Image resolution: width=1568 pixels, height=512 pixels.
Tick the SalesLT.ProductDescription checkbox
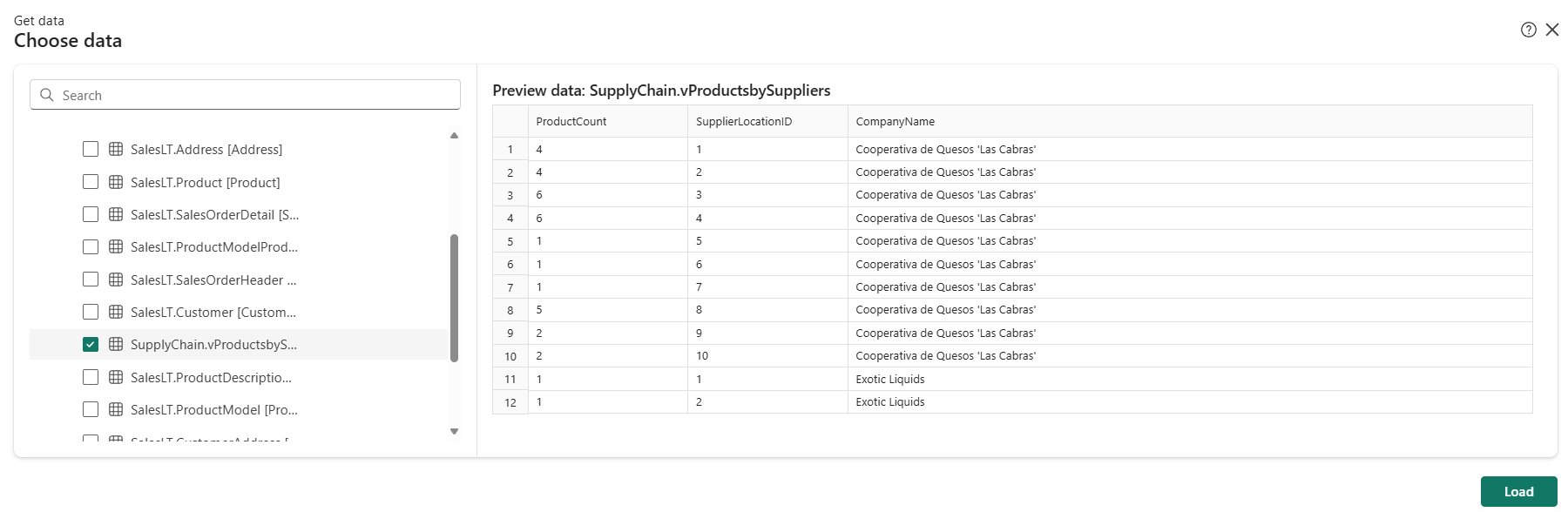tap(91, 377)
